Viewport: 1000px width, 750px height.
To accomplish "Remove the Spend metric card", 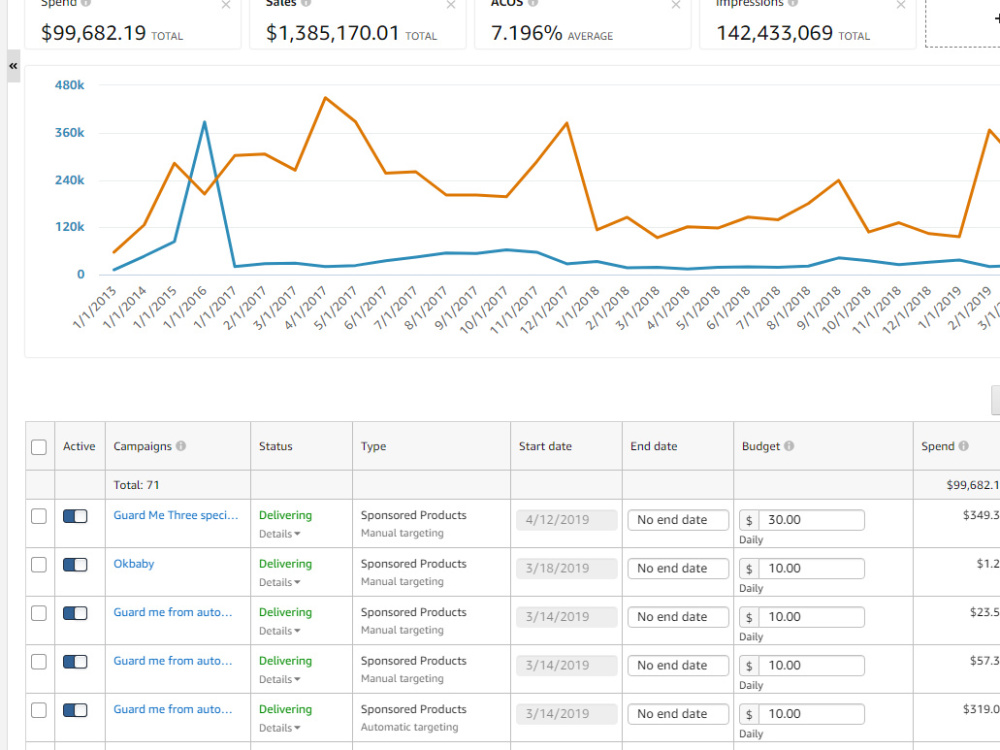I will click(x=226, y=5).
